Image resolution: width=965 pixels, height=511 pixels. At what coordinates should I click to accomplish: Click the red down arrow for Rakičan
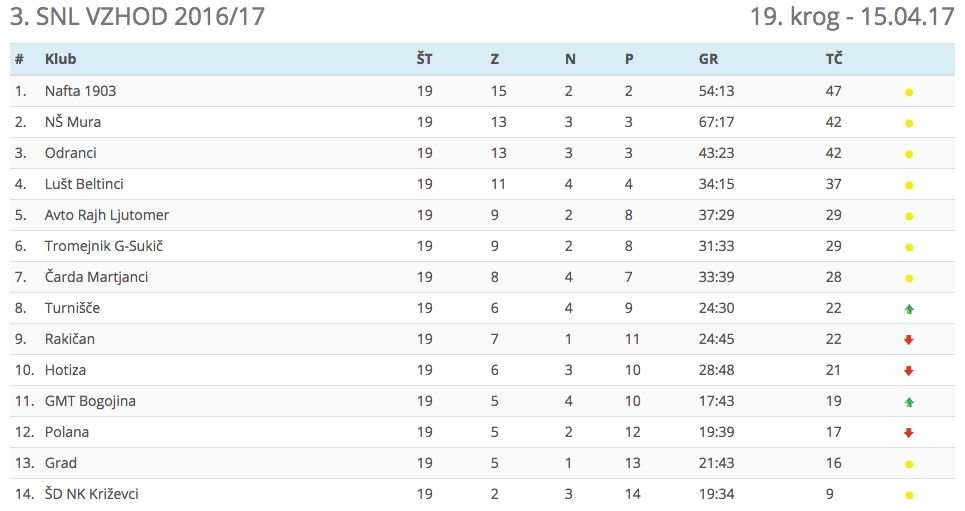point(909,340)
